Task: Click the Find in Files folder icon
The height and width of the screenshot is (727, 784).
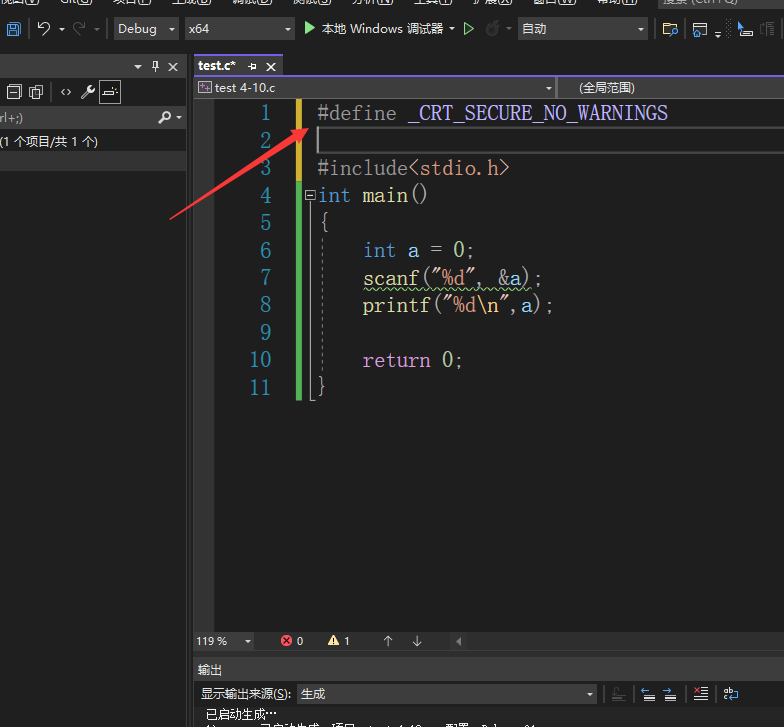Action: click(x=670, y=30)
